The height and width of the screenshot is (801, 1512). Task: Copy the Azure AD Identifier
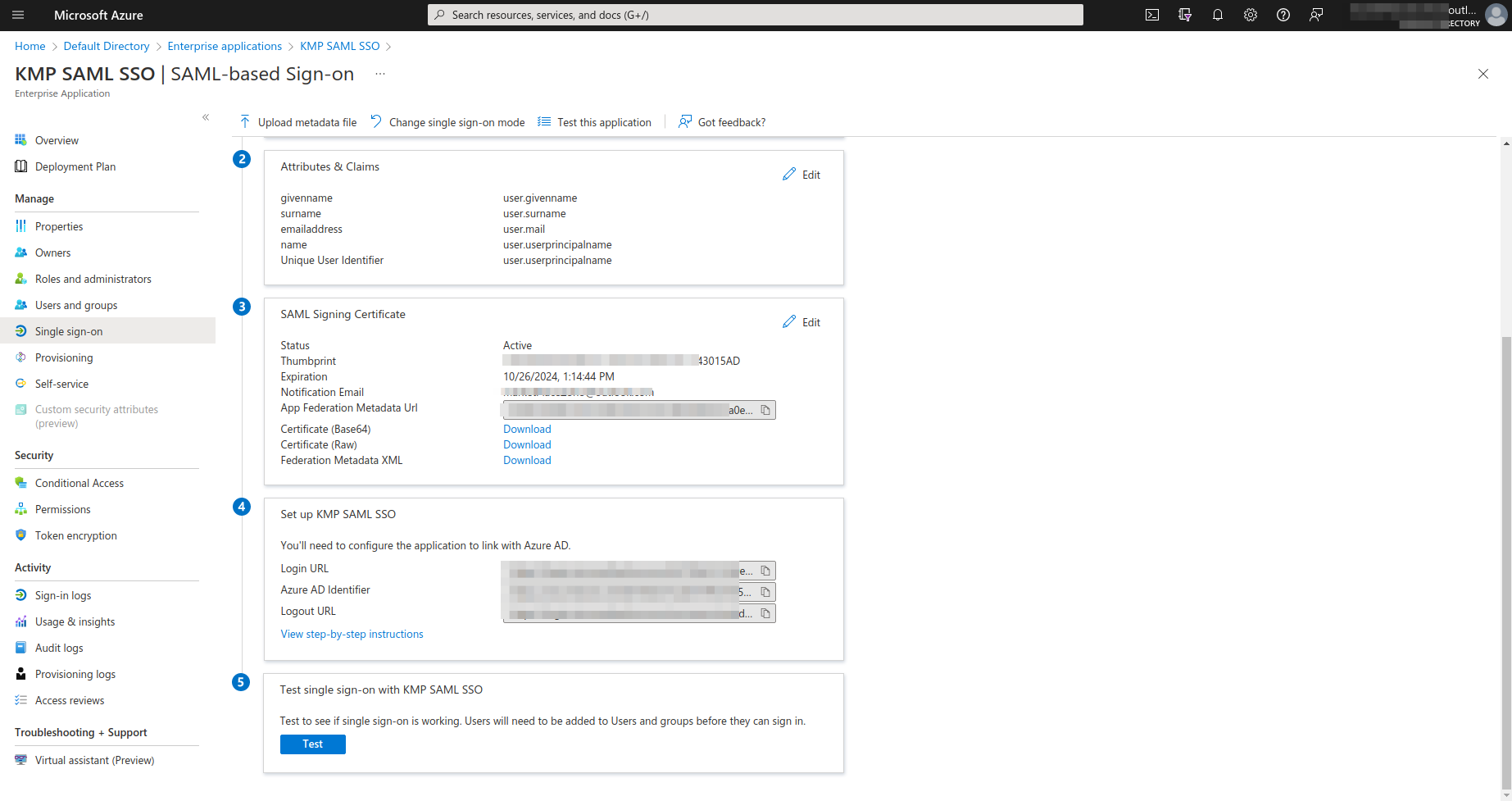click(765, 592)
